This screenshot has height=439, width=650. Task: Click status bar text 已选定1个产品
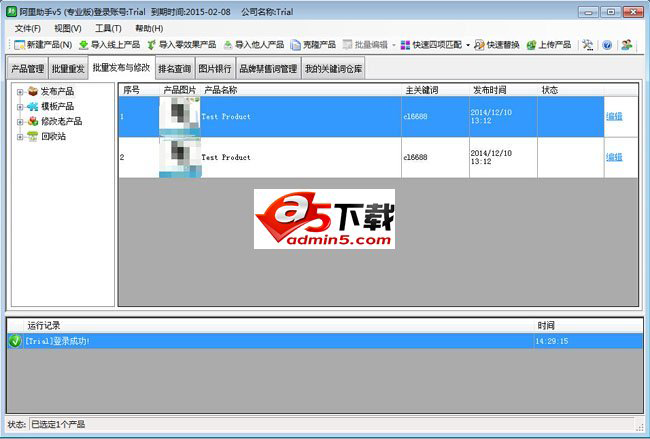point(58,424)
